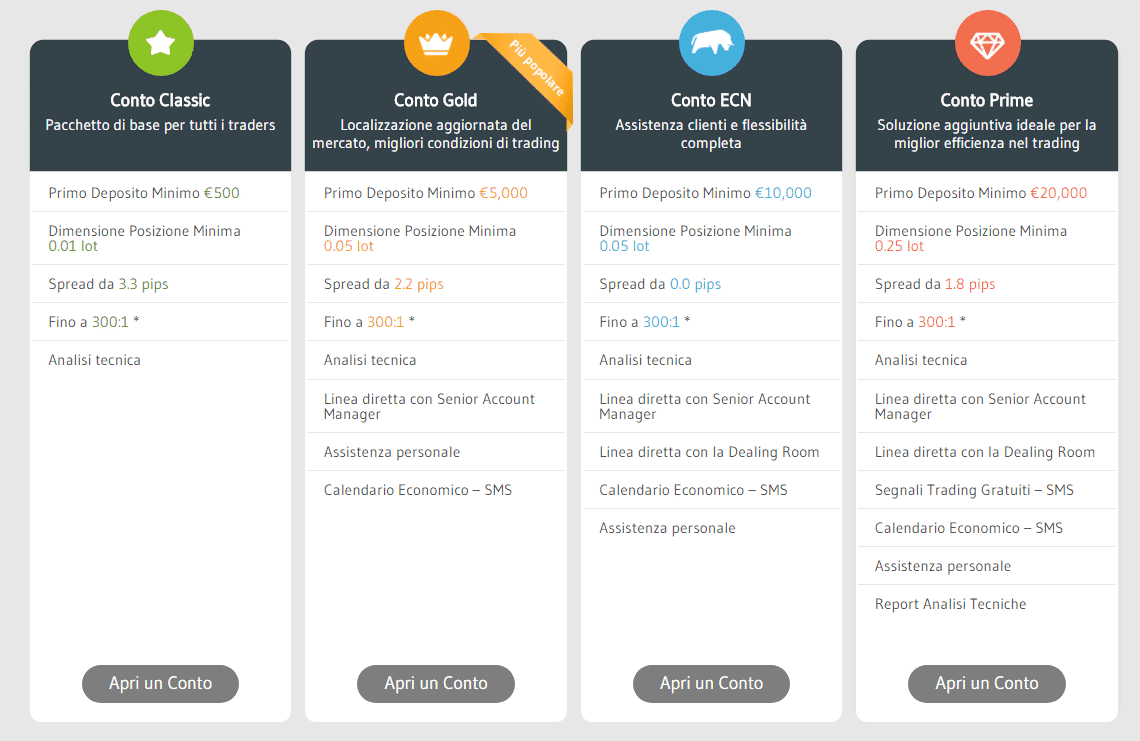Click 'Linea diretta con la Dealing Room' in ECN
Image resolution: width=1140 pixels, height=741 pixels.
(x=710, y=452)
